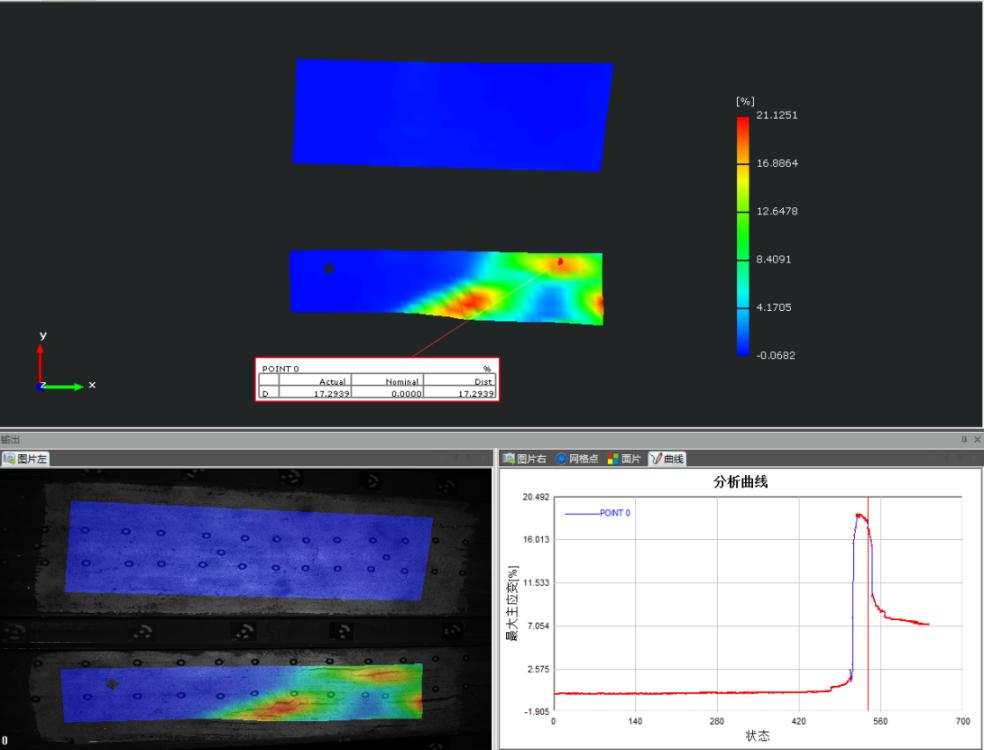Open the 网格点 tab
Viewport: 984px width, 750px height.
click(581, 459)
